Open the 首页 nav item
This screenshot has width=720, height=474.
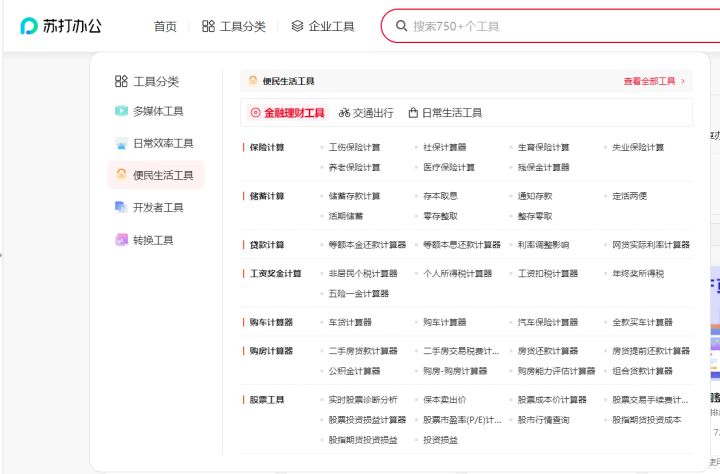165,27
